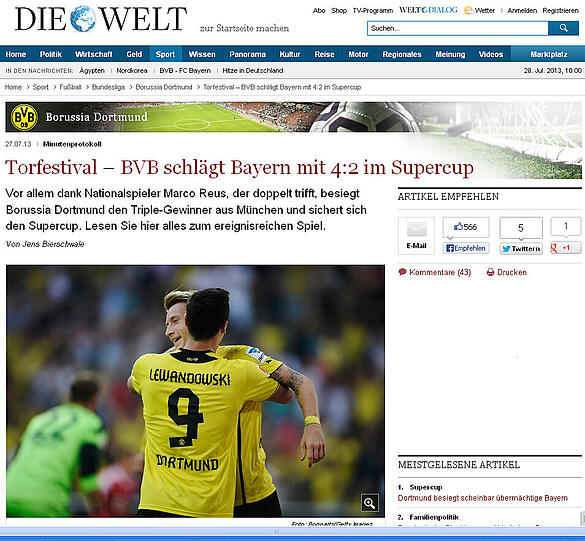Open the Politik section

point(51,54)
